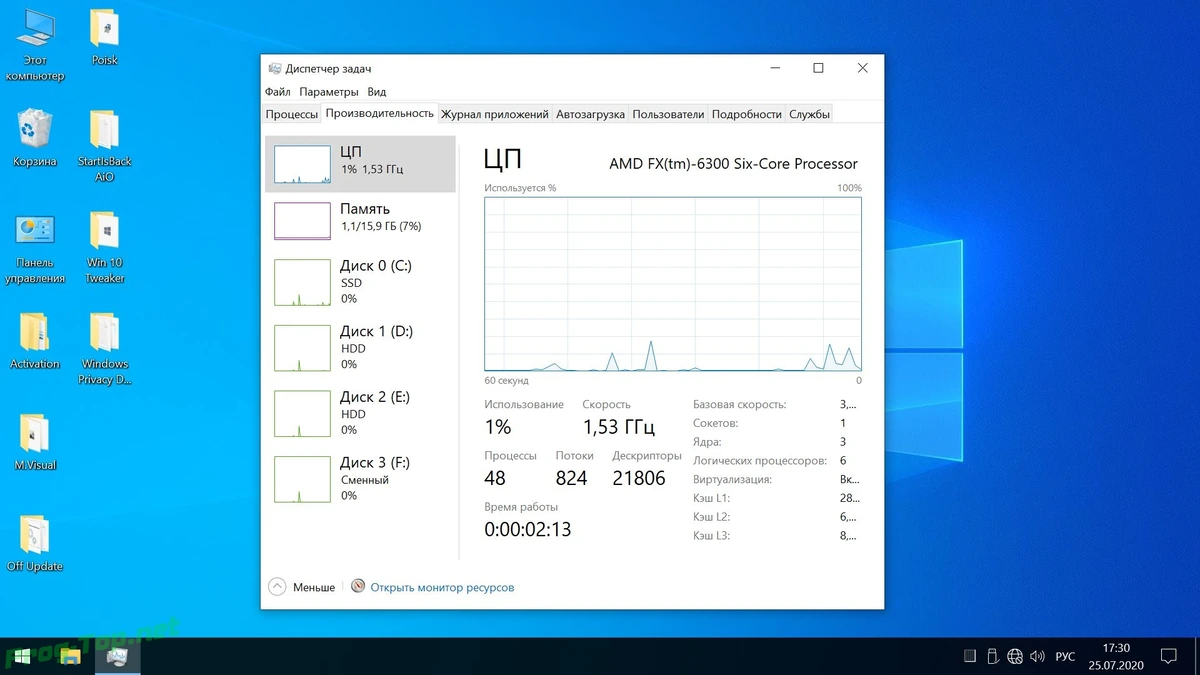Select the M.Visual folder icon
The width and height of the screenshot is (1200, 675).
(34, 442)
